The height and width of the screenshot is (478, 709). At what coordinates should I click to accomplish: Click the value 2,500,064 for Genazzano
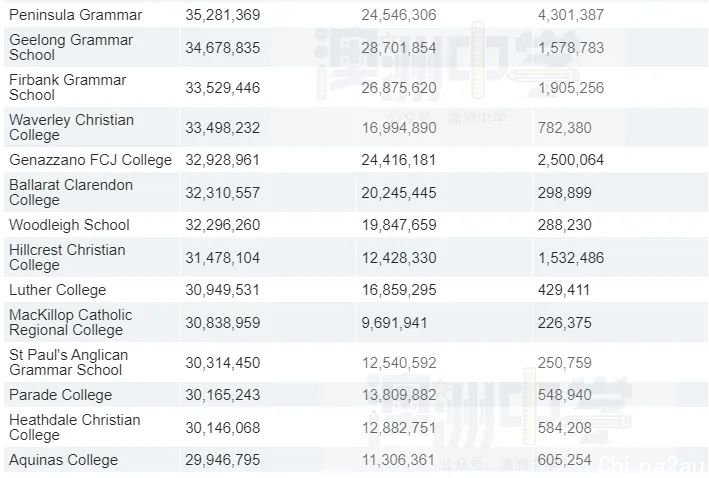pyautogui.click(x=571, y=160)
